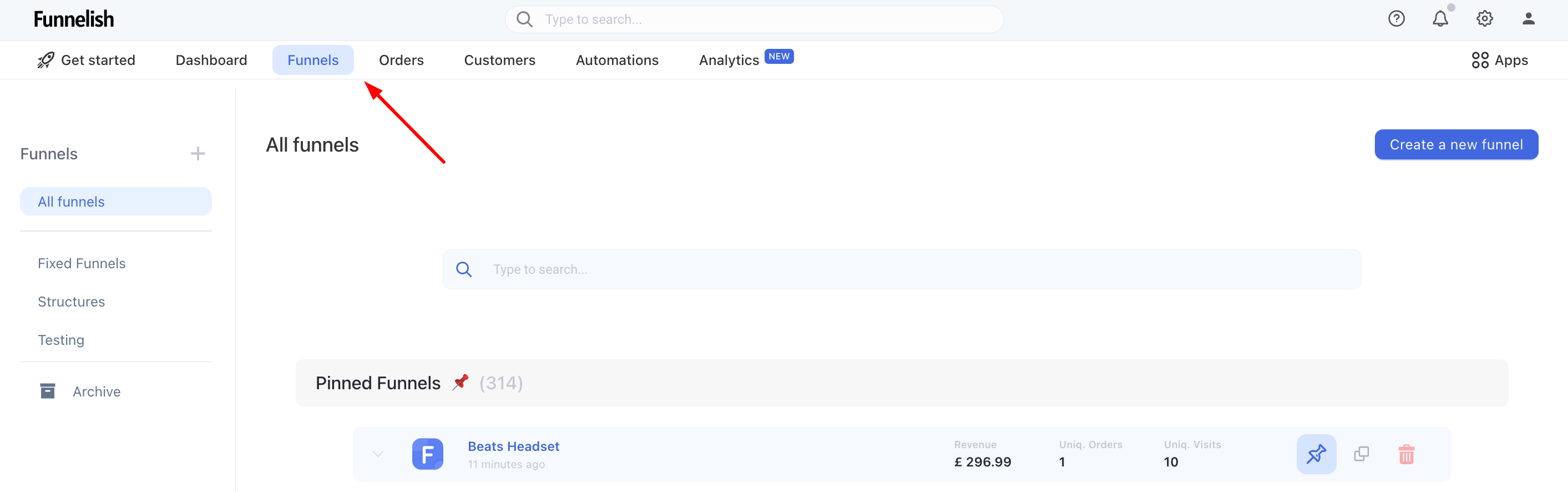The height and width of the screenshot is (492, 1568).
Task: Click the top global search bar
Action: (755, 19)
